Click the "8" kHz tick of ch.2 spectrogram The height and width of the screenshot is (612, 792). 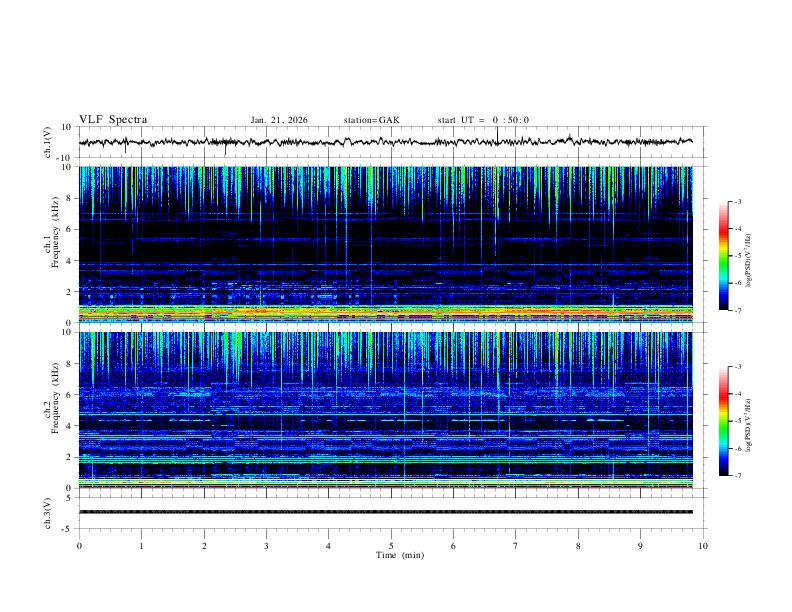69,364
